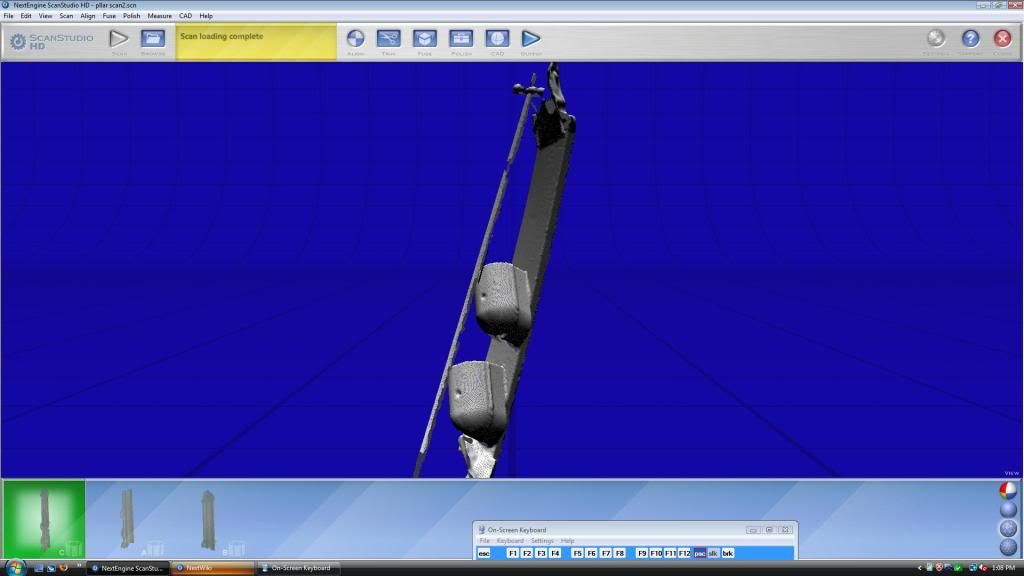This screenshot has width=1024, height=576.
Task: Select the Trim tool icon
Action: 389,39
